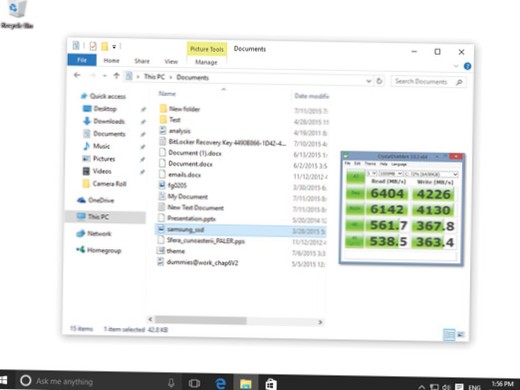Open the Recycle Bin desktop icon

pyautogui.click(x=16, y=15)
